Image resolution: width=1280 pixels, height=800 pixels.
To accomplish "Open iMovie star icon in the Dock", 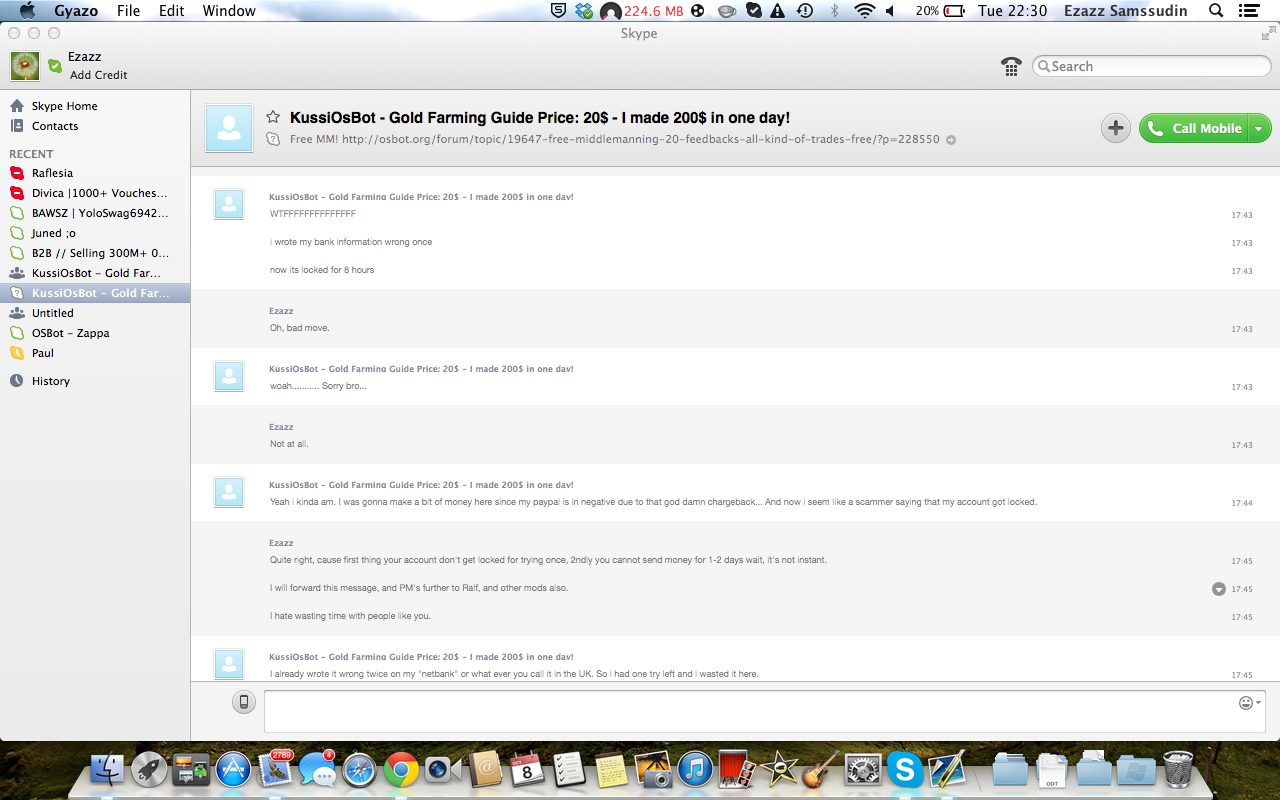I will 779,770.
